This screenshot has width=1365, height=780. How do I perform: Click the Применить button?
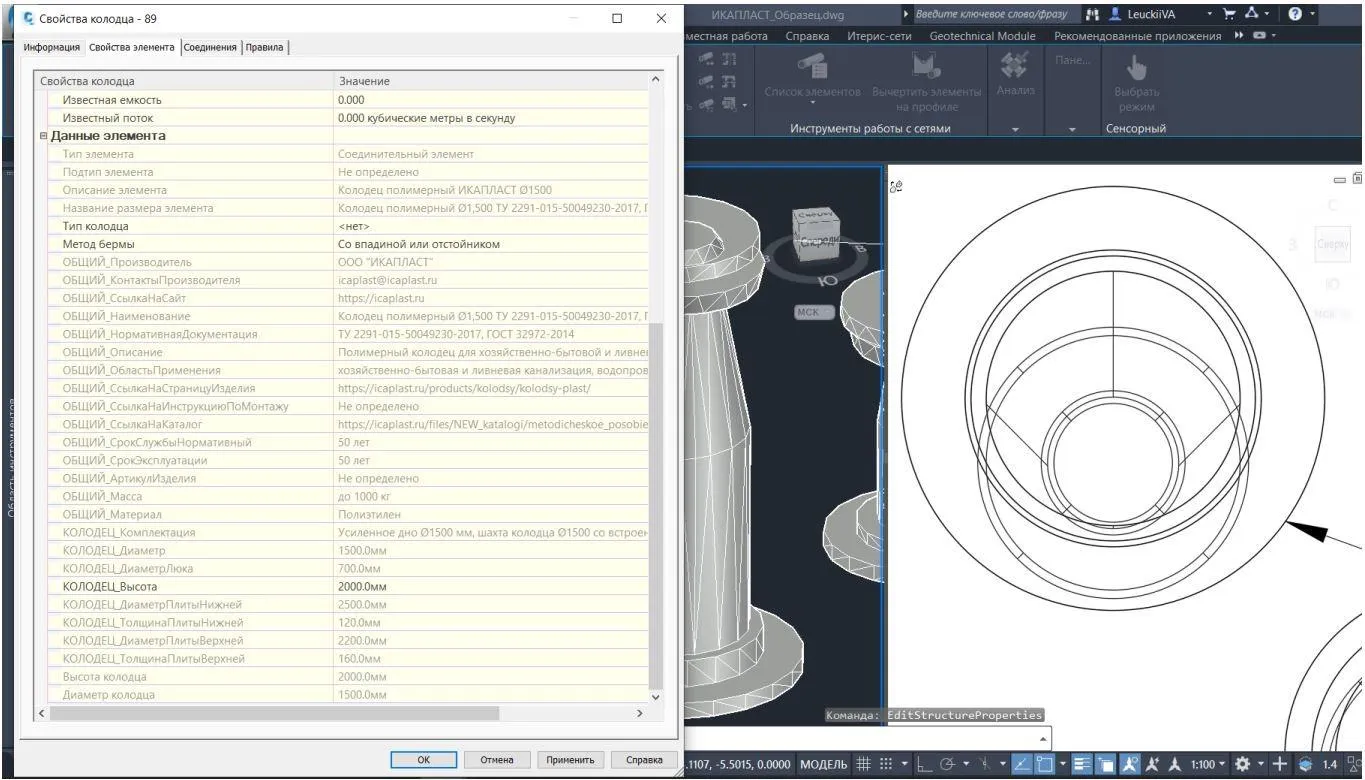(x=571, y=760)
